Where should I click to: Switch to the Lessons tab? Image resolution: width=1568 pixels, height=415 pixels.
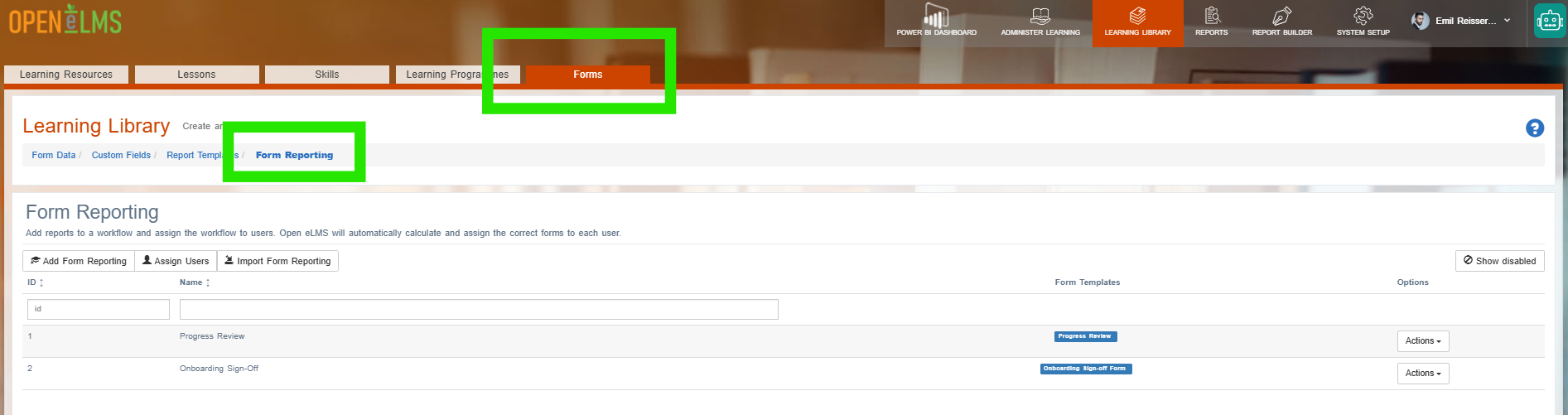coord(196,75)
